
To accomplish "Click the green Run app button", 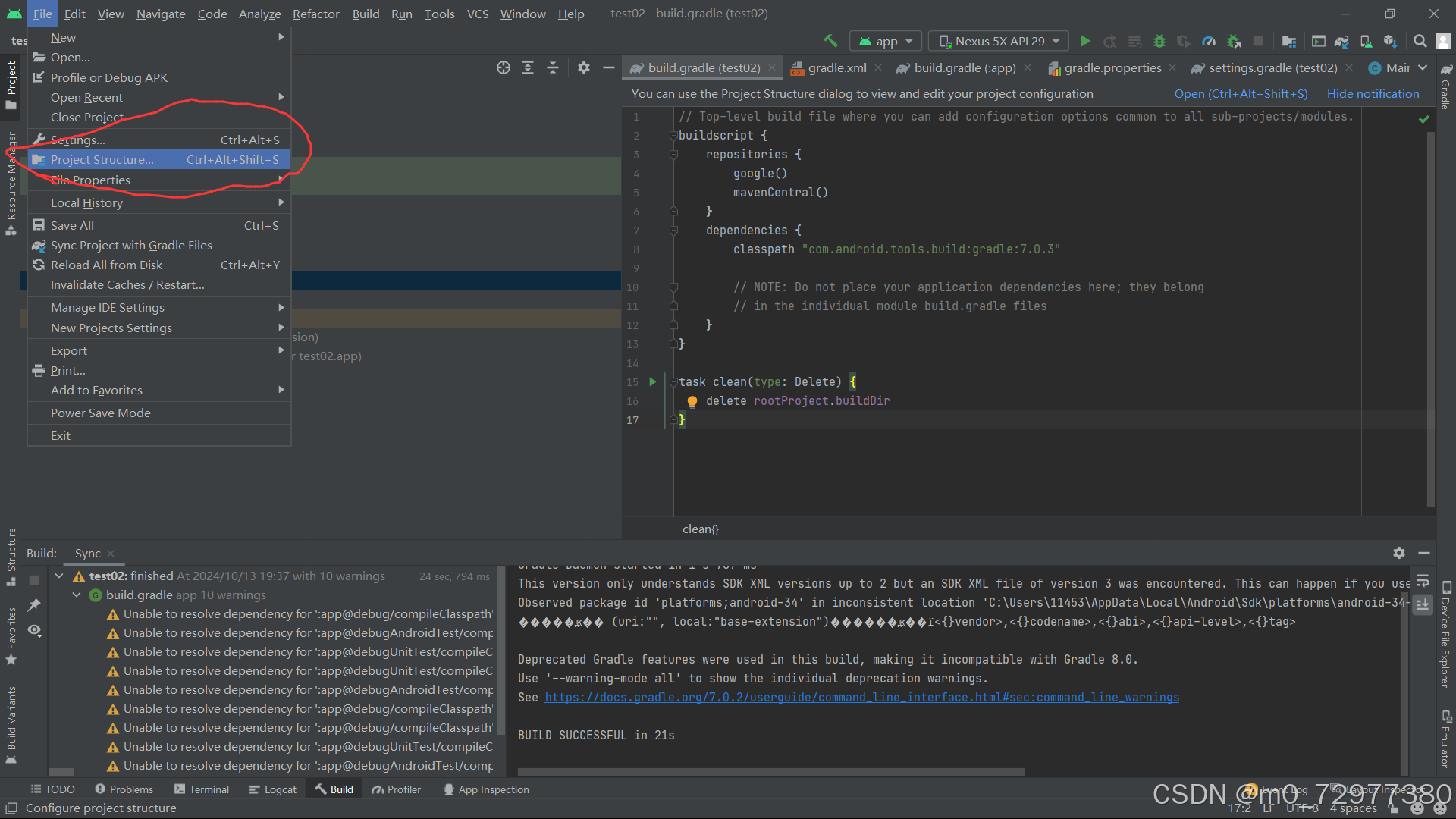I will coord(1085,41).
